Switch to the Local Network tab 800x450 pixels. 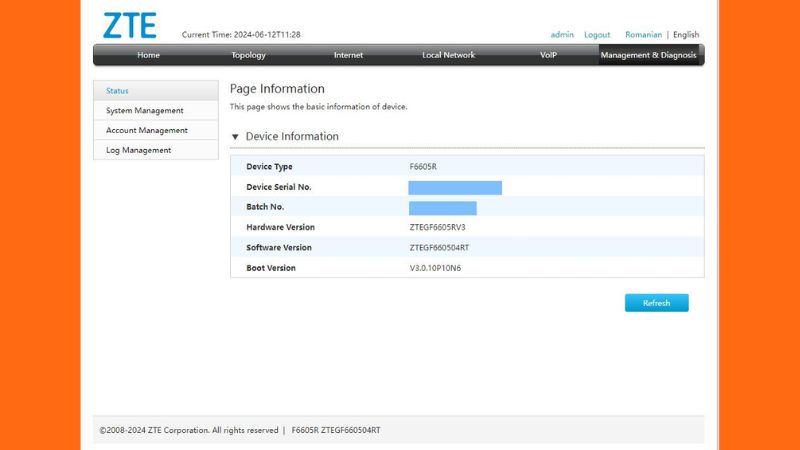pyautogui.click(x=448, y=55)
